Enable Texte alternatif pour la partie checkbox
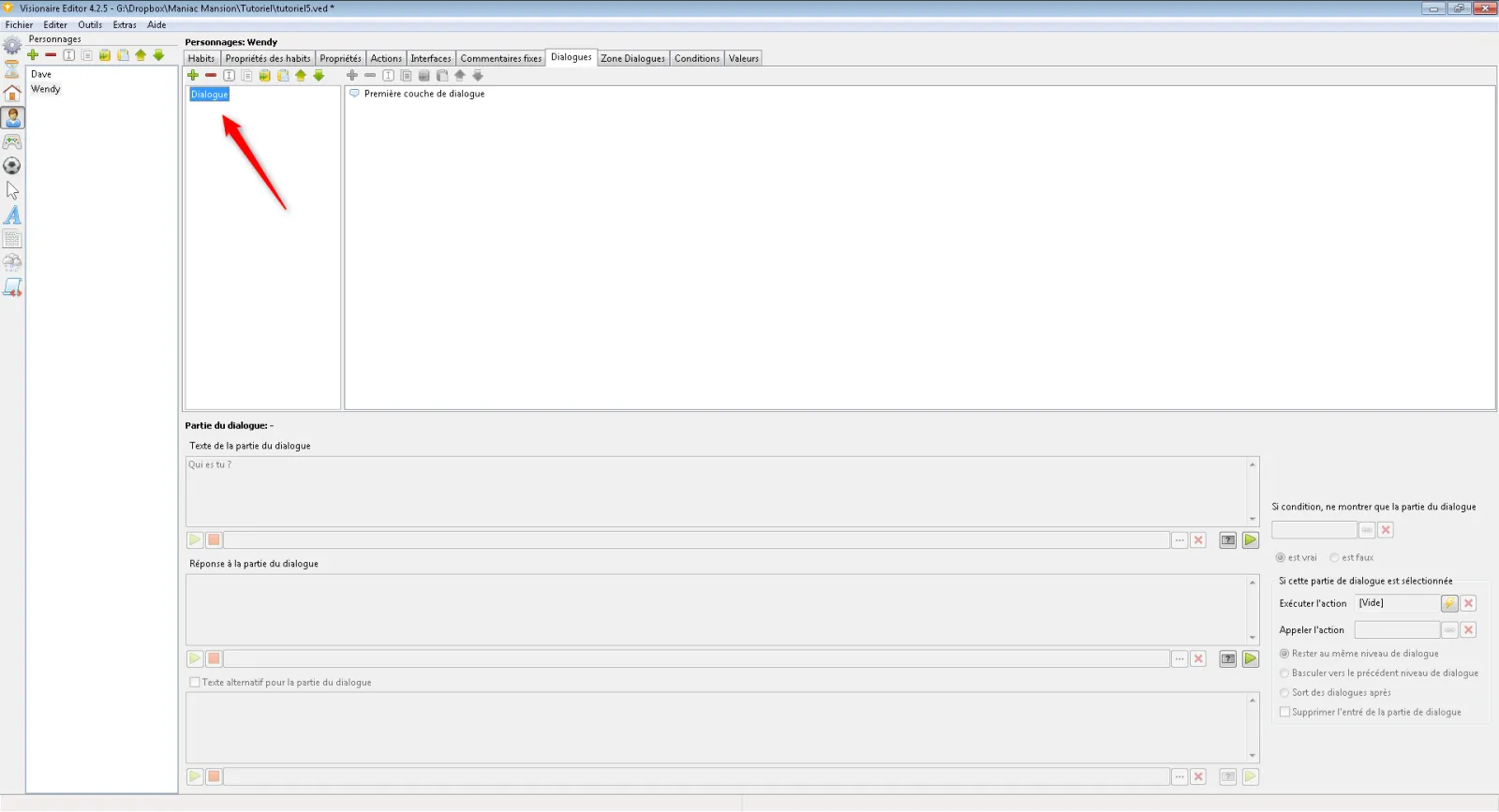The width and height of the screenshot is (1499, 812). (195, 683)
